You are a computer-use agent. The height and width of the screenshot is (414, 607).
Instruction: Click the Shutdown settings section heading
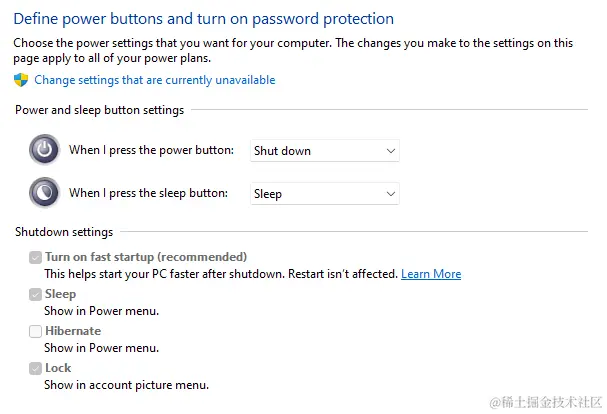click(64, 232)
